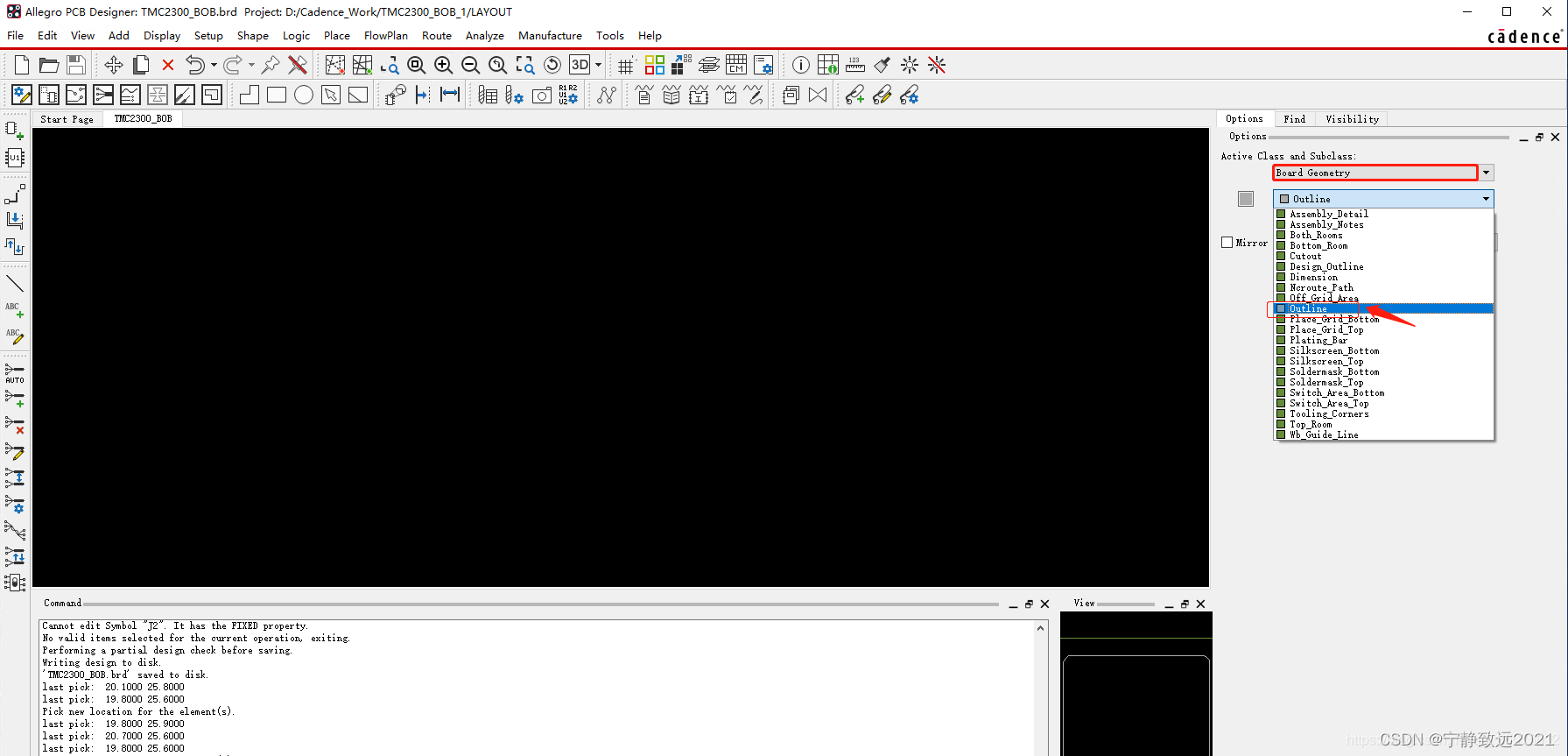The image size is (1568, 756).
Task: Click the gray subclass color swatch
Action: click(1246, 199)
